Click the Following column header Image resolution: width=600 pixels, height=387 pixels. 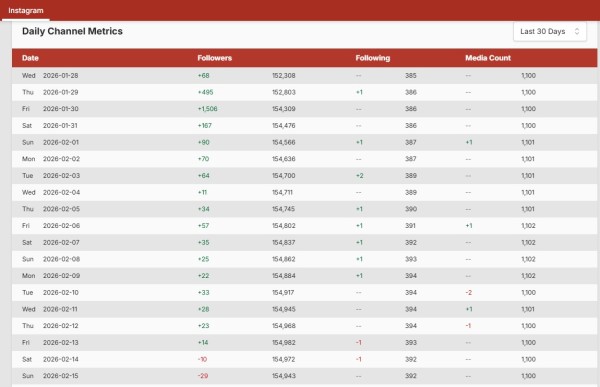pos(372,58)
